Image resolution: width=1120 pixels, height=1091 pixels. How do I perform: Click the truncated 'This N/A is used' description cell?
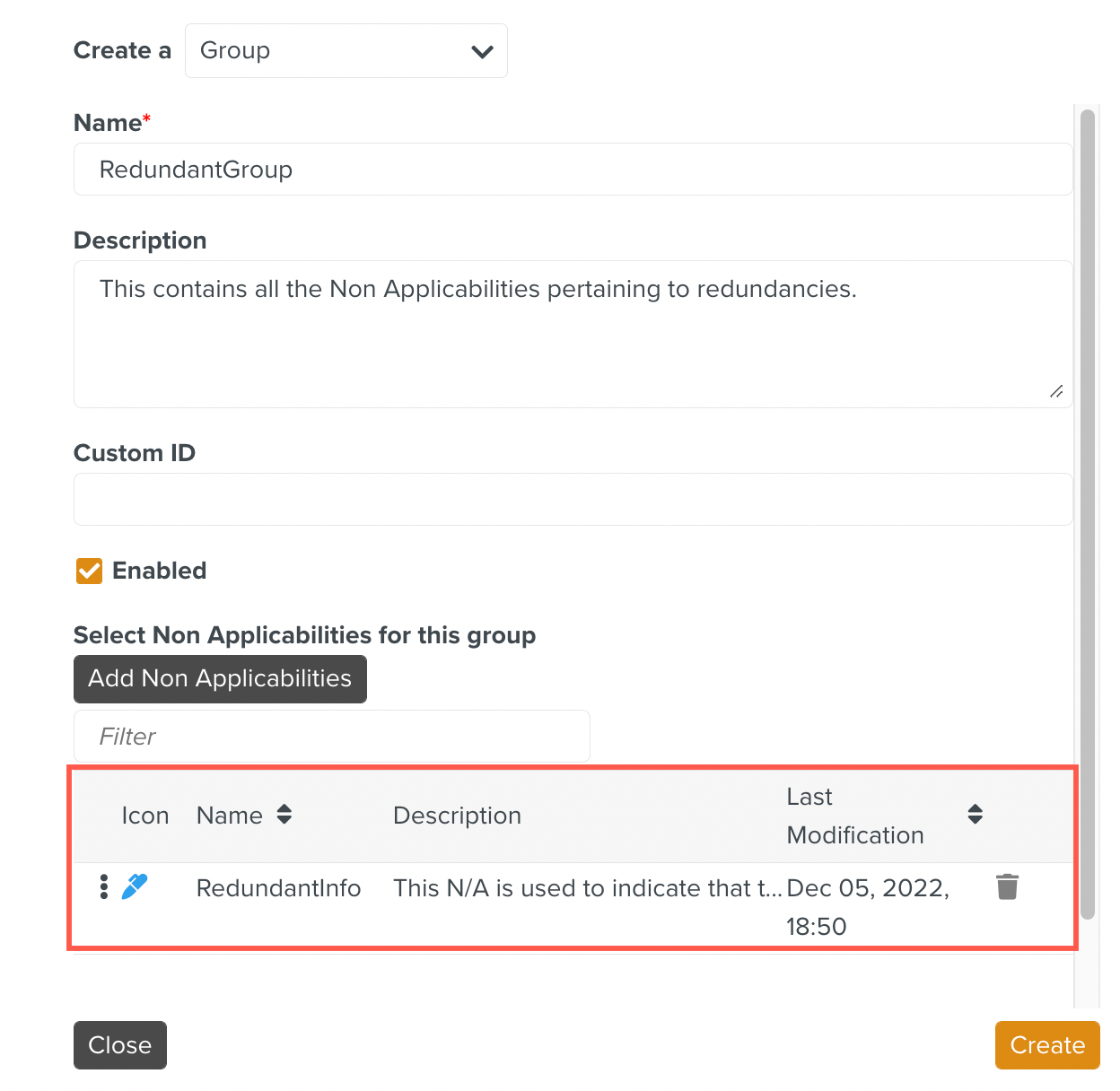[587, 888]
